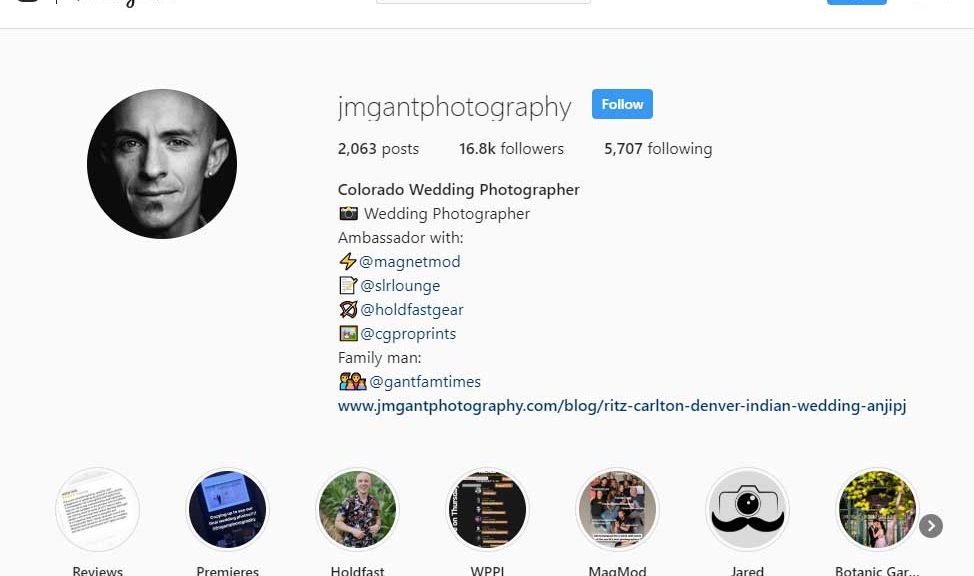The image size is (974, 576).
Task: Follow jmgantphotography
Action: pyautogui.click(x=622, y=104)
